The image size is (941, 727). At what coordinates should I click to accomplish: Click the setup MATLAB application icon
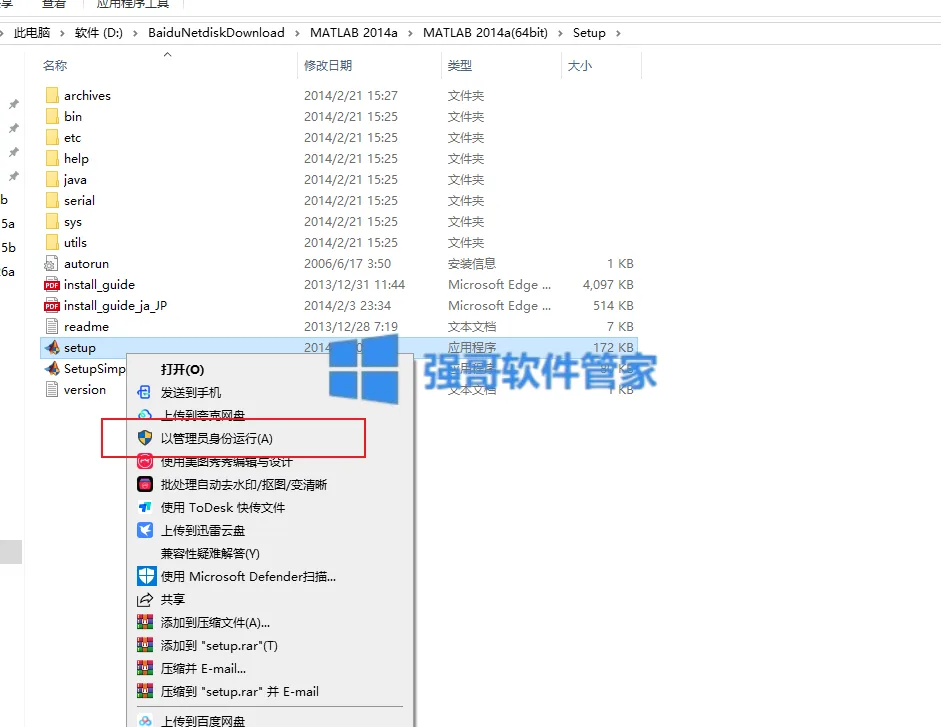coord(52,348)
